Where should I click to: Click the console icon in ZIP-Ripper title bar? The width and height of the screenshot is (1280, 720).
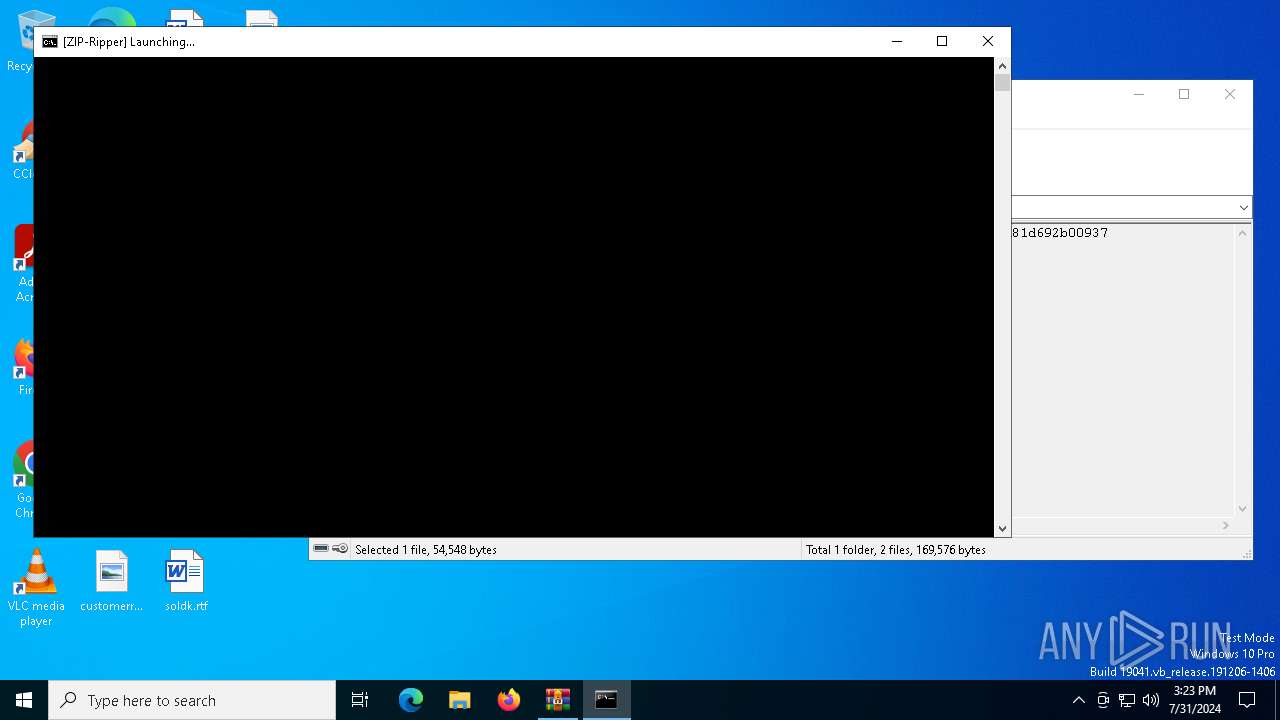[x=50, y=42]
